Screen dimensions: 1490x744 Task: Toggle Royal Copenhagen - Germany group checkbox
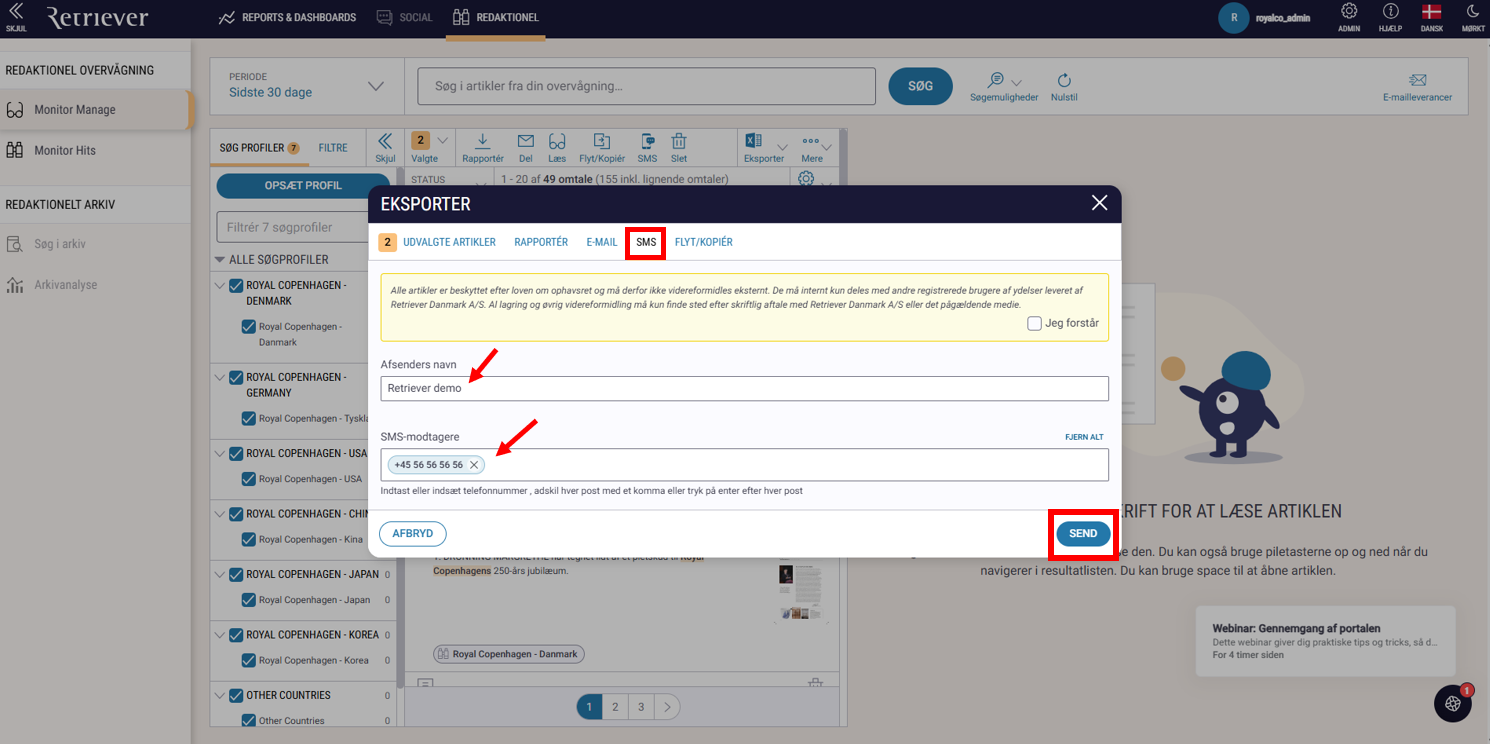coord(236,378)
